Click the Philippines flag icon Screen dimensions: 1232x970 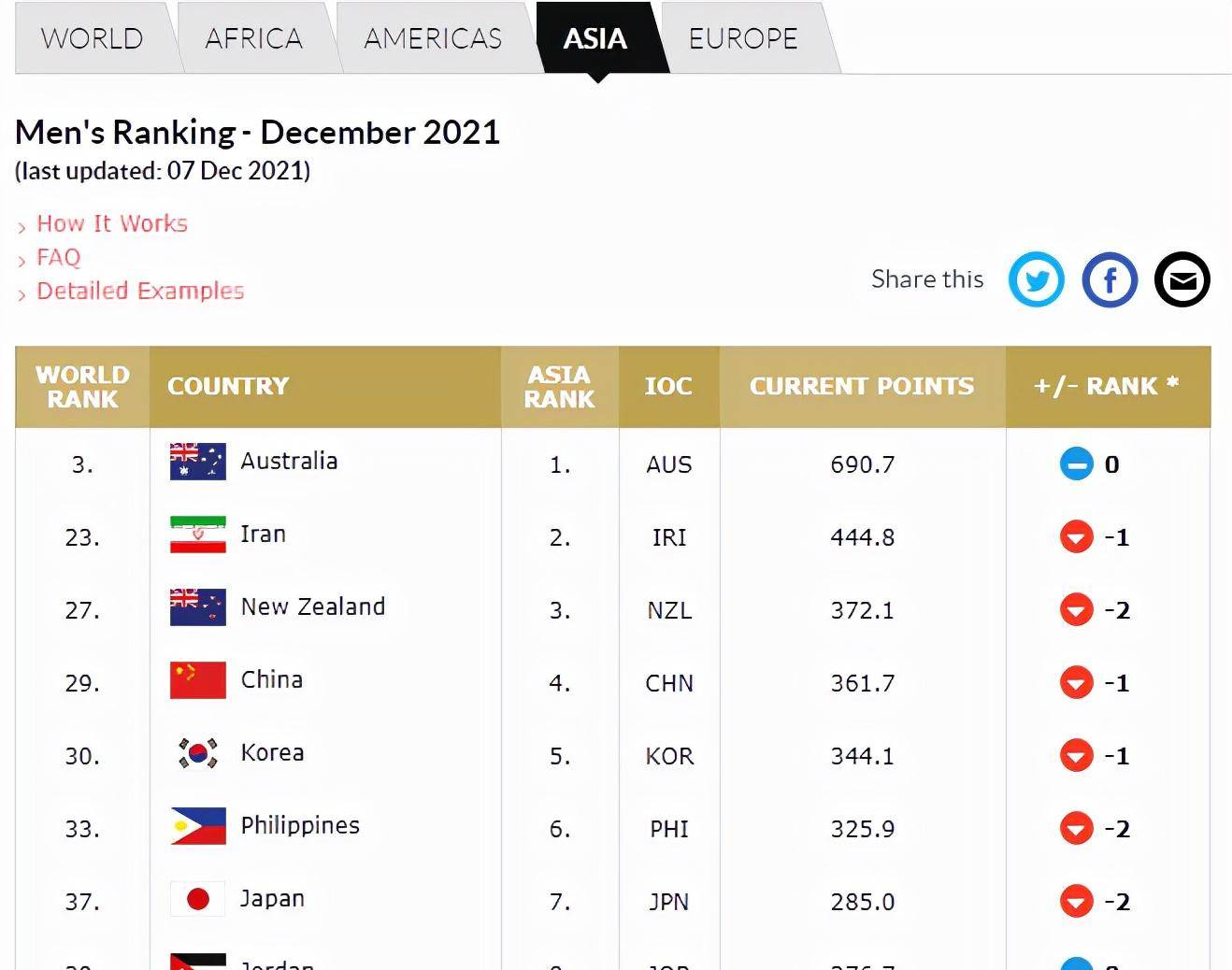coord(198,826)
